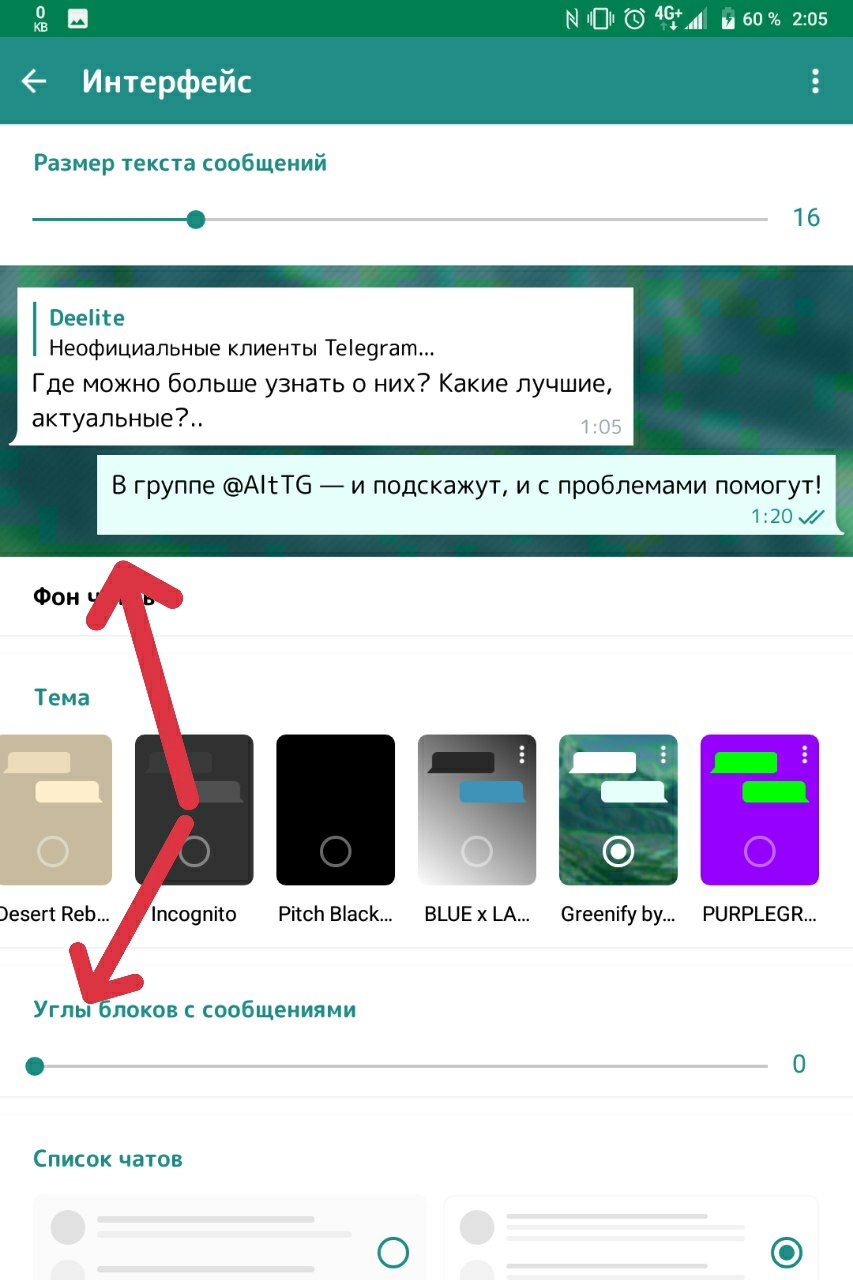
Task: Adjust the message block corners slider
Action: [400, 1066]
